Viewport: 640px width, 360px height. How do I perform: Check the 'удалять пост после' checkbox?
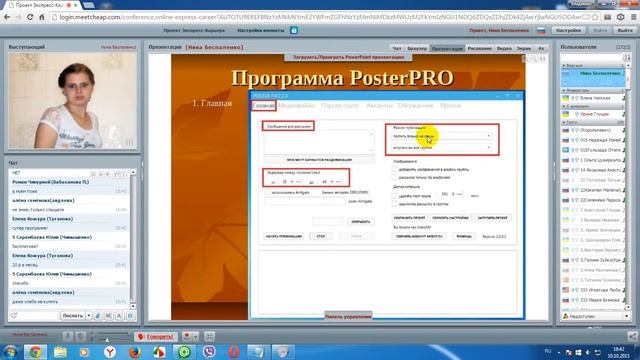[x=394, y=196]
